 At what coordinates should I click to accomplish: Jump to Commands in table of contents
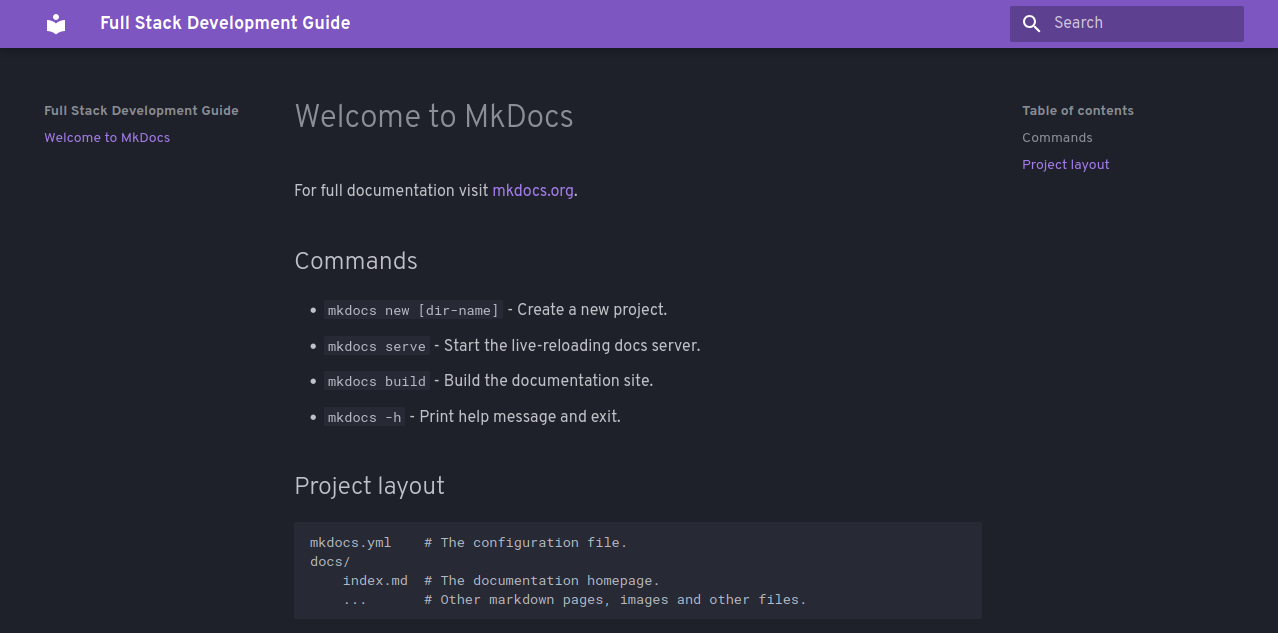[x=1057, y=138]
